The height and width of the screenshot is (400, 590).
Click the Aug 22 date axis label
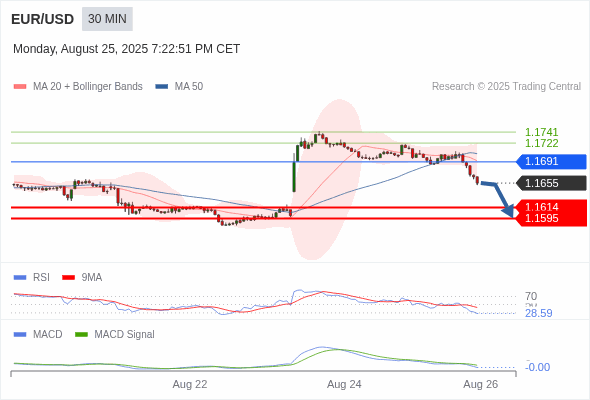[190, 384]
